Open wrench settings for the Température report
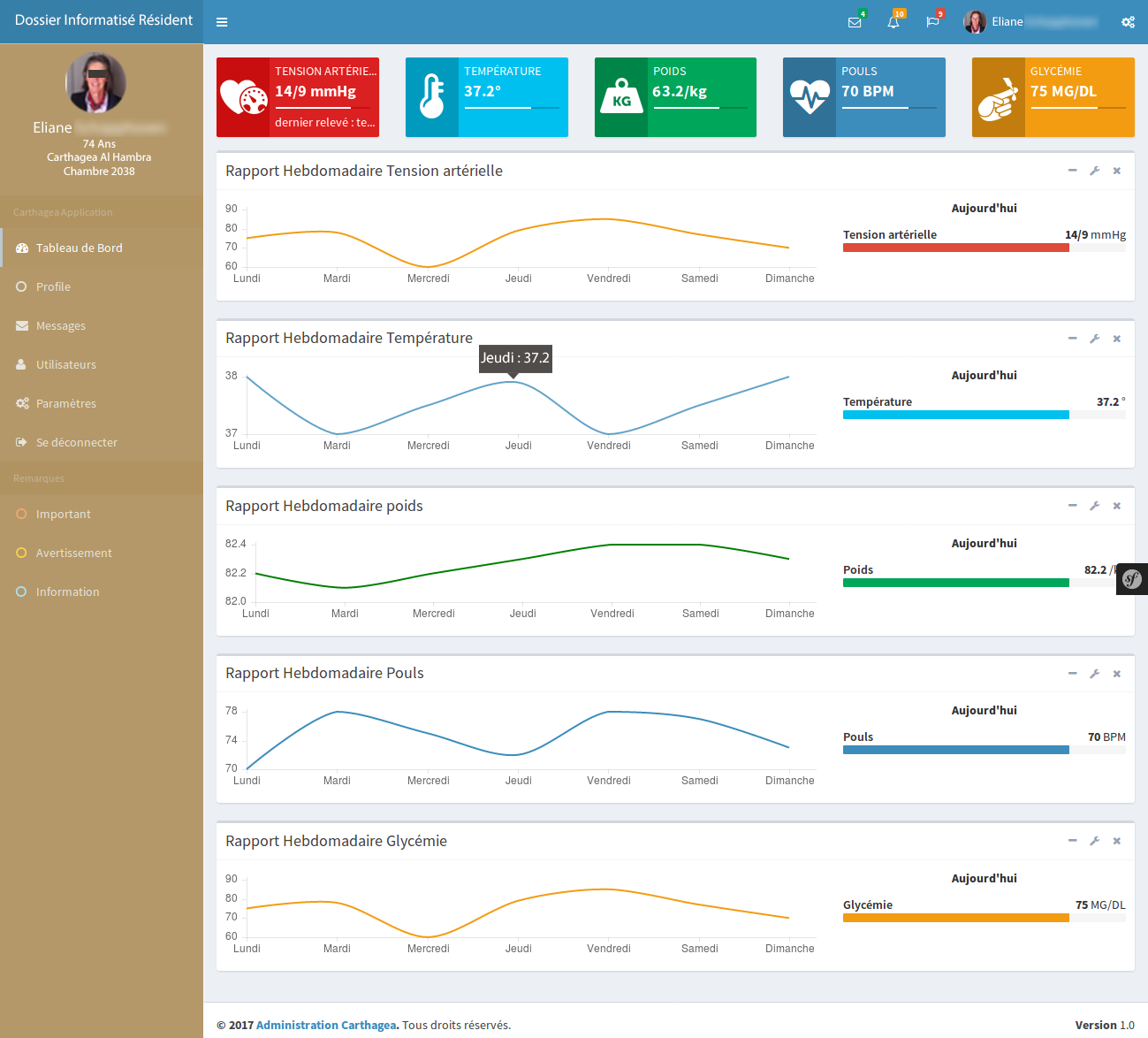 click(1094, 339)
